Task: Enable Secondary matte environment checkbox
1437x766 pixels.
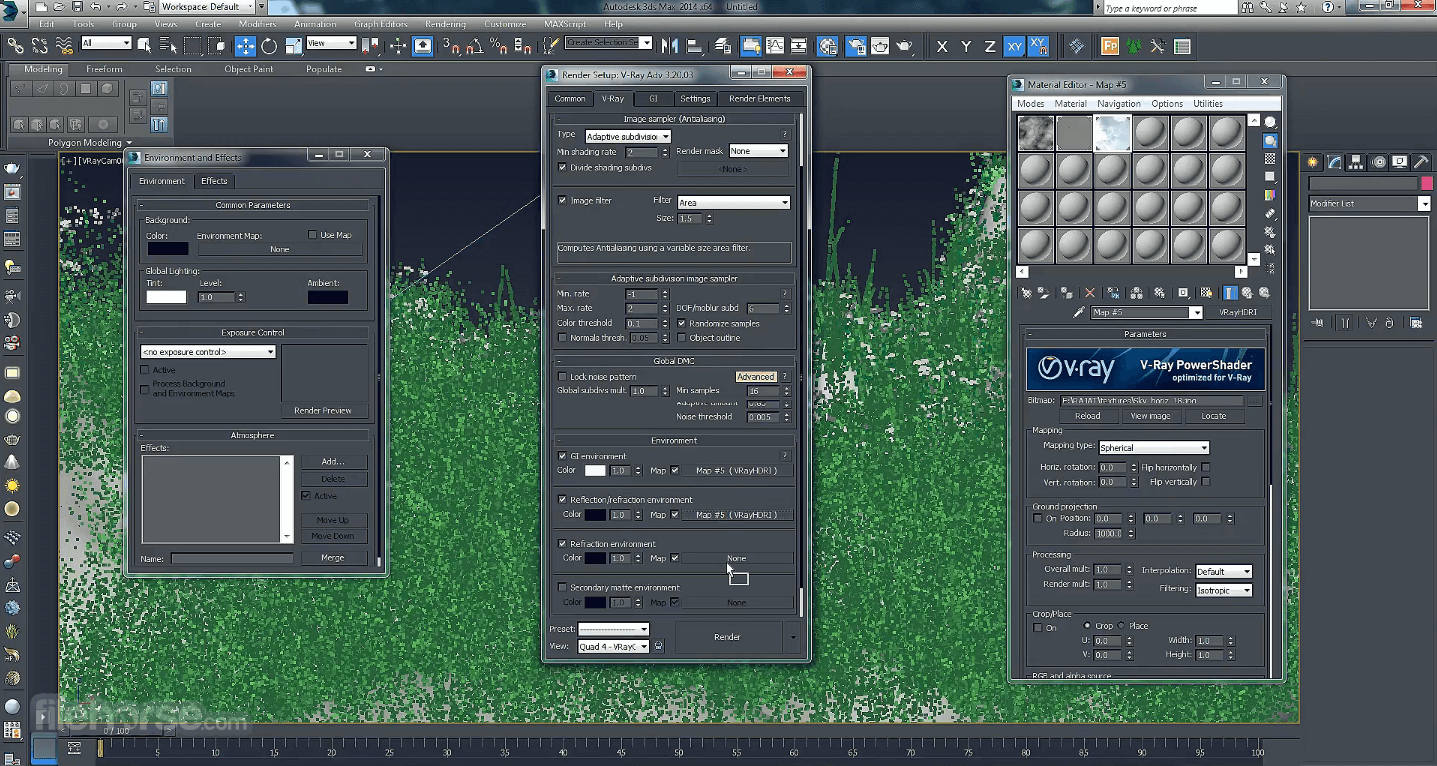Action: pyautogui.click(x=562, y=587)
